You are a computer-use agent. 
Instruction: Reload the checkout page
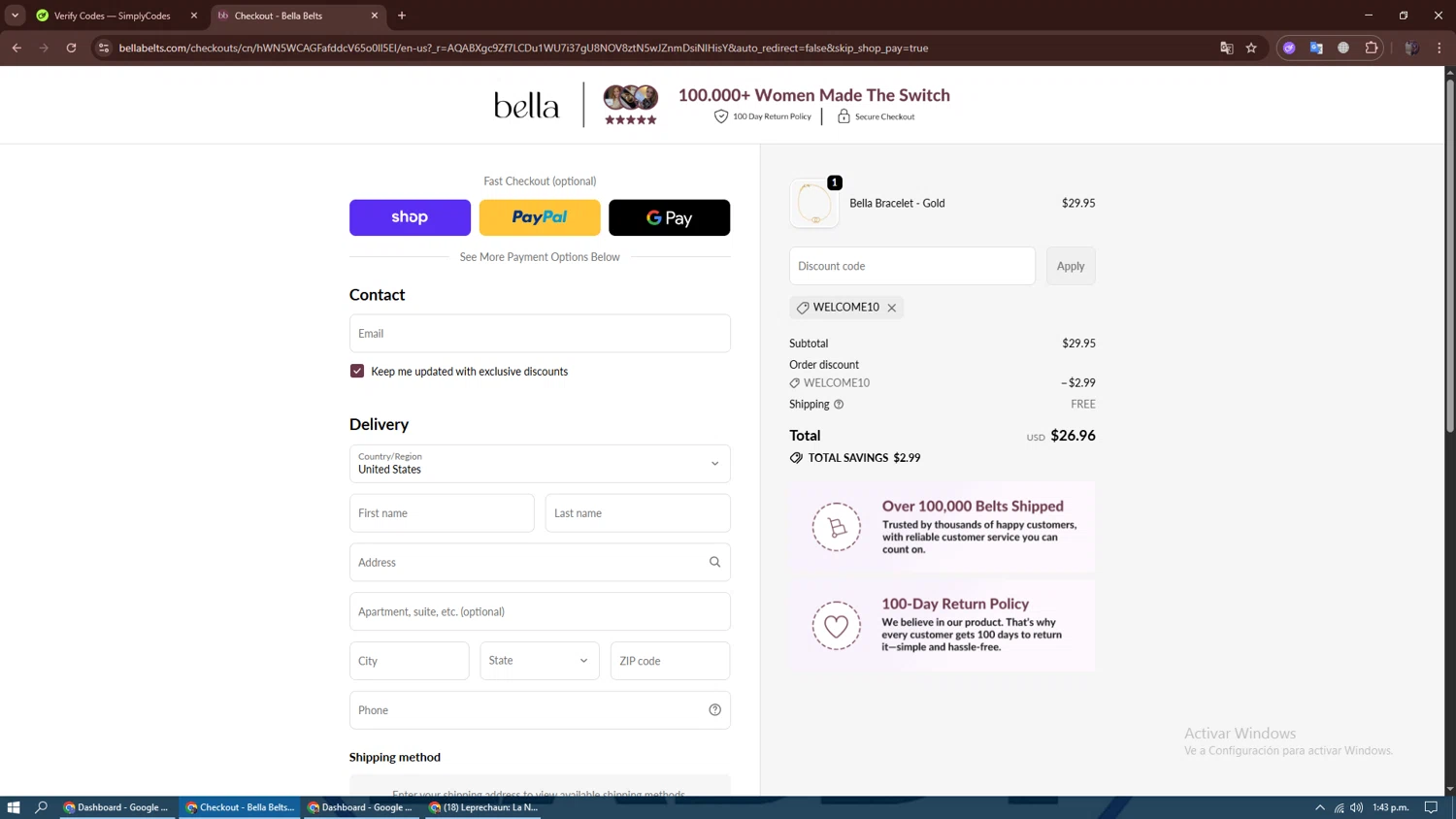pos(72,48)
